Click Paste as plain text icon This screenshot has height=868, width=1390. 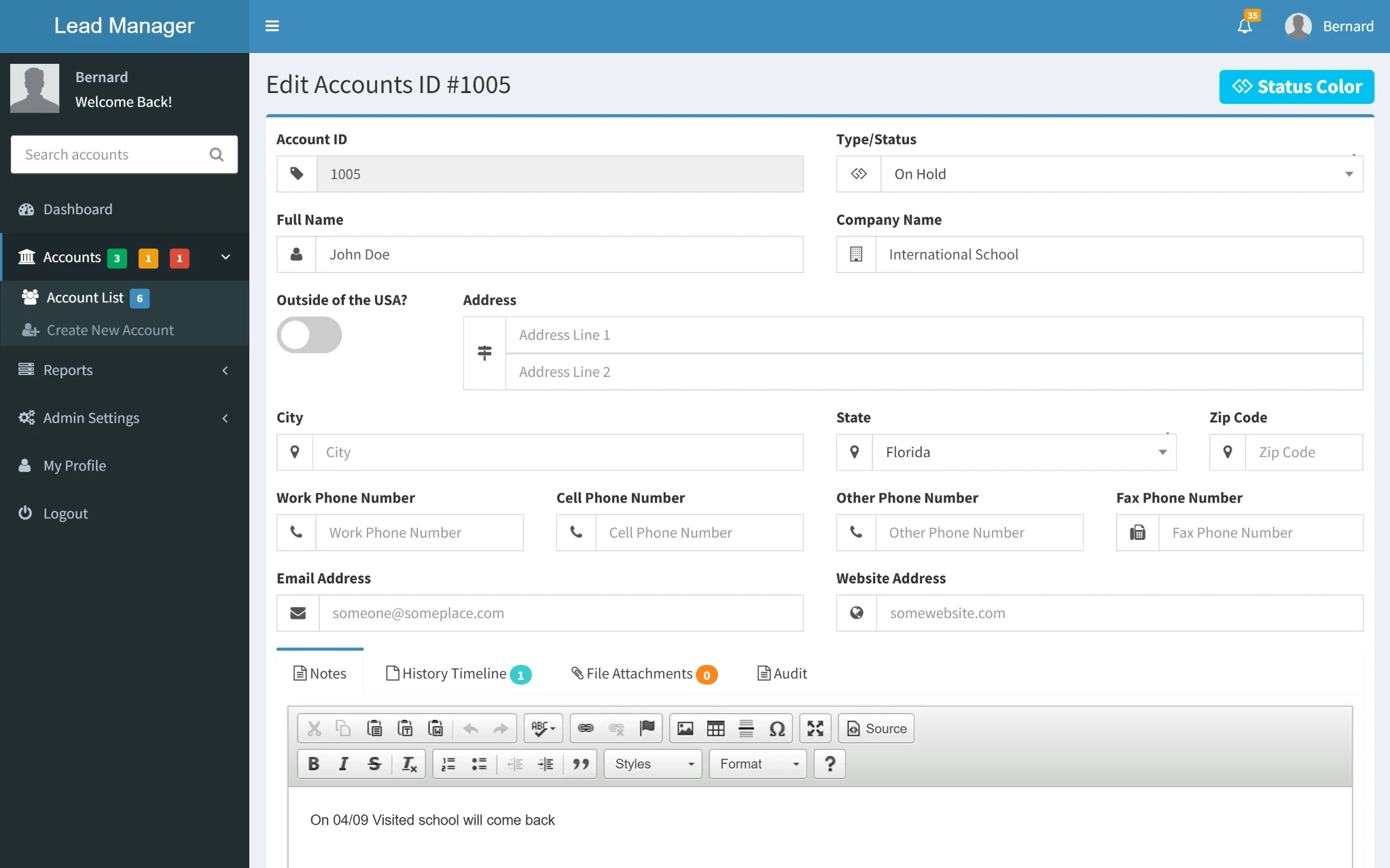tap(405, 728)
